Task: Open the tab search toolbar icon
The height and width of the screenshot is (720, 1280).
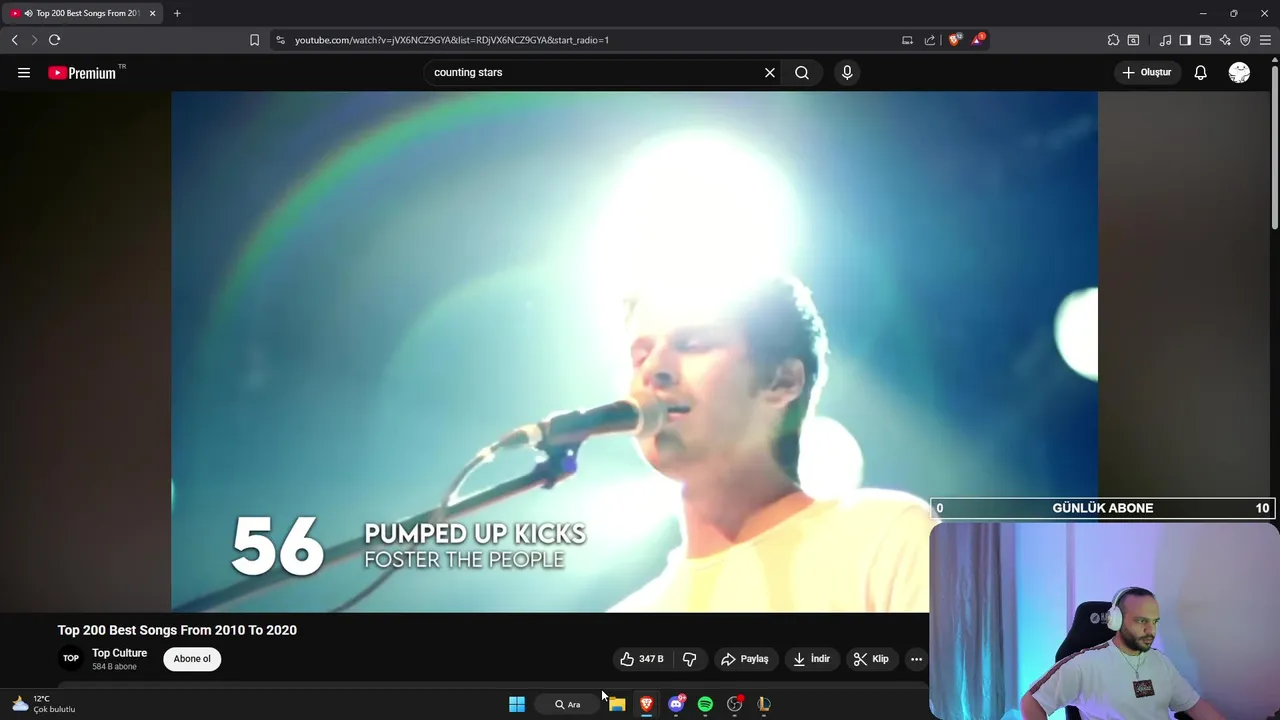Action: point(1133,40)
